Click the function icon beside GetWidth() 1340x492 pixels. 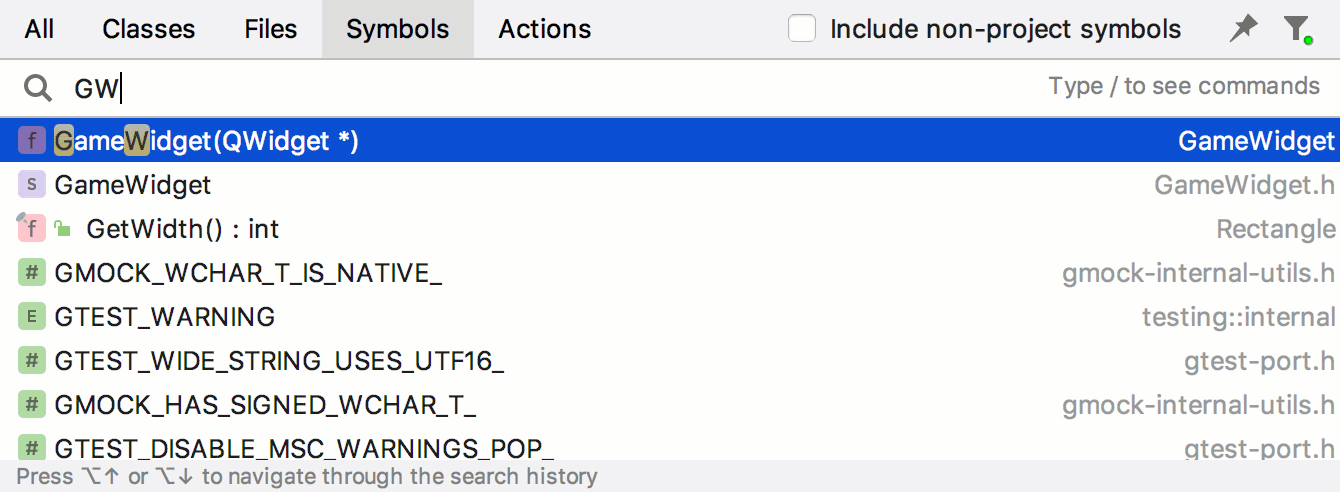[32, 229]
